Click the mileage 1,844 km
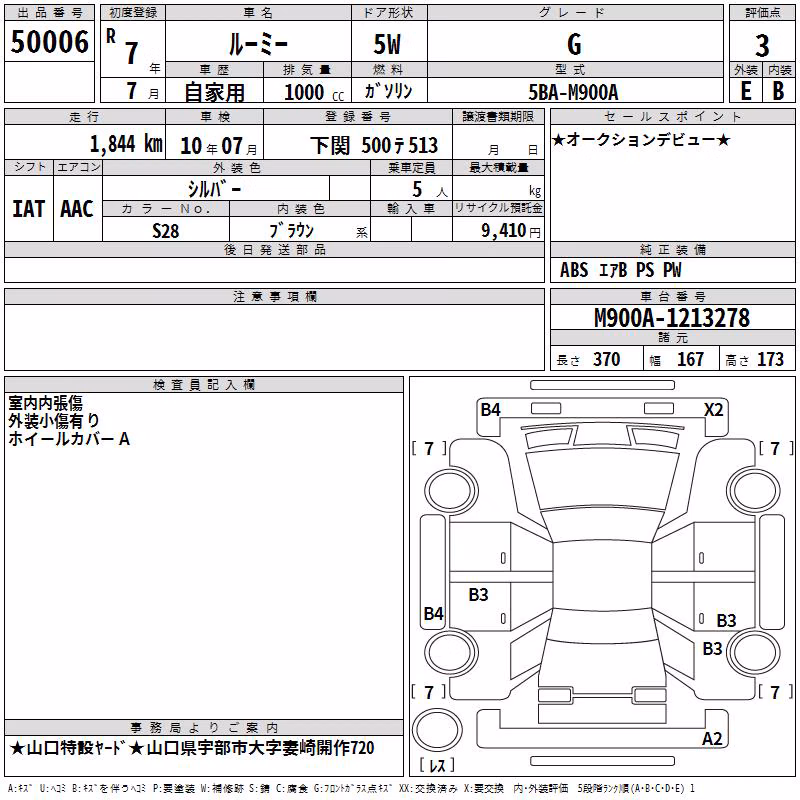This screenshot has height=800, width=800. [x=126, y=144]
